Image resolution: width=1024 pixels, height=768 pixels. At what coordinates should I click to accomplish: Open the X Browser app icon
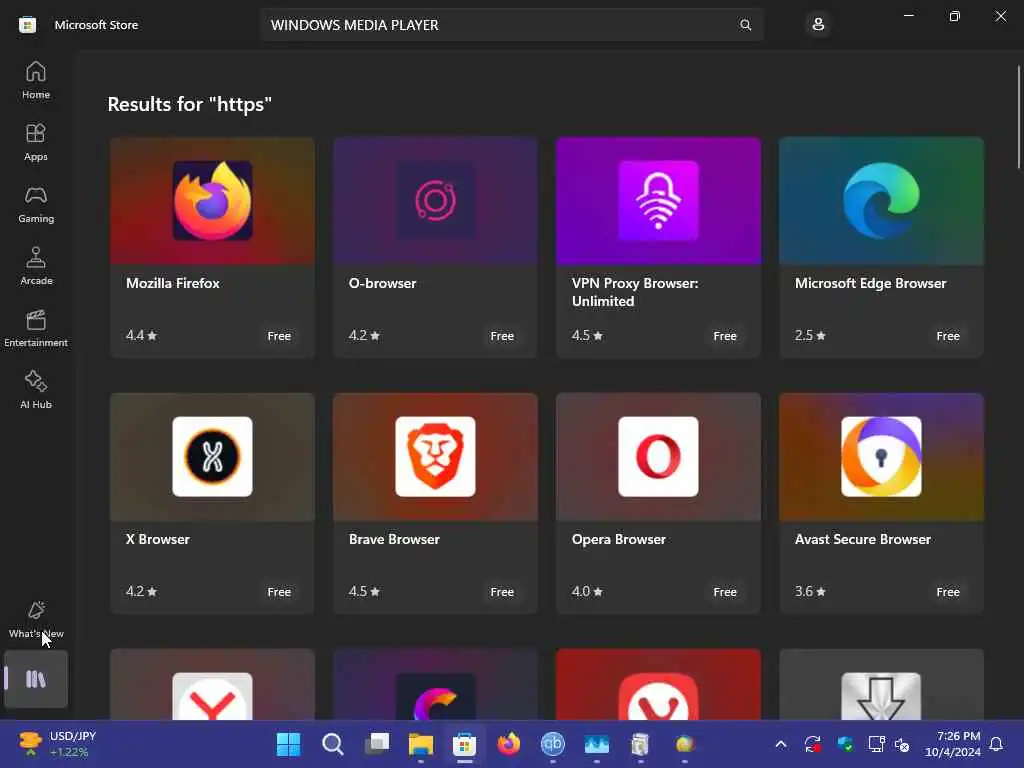pyautogui.click(x=212, y=456)
